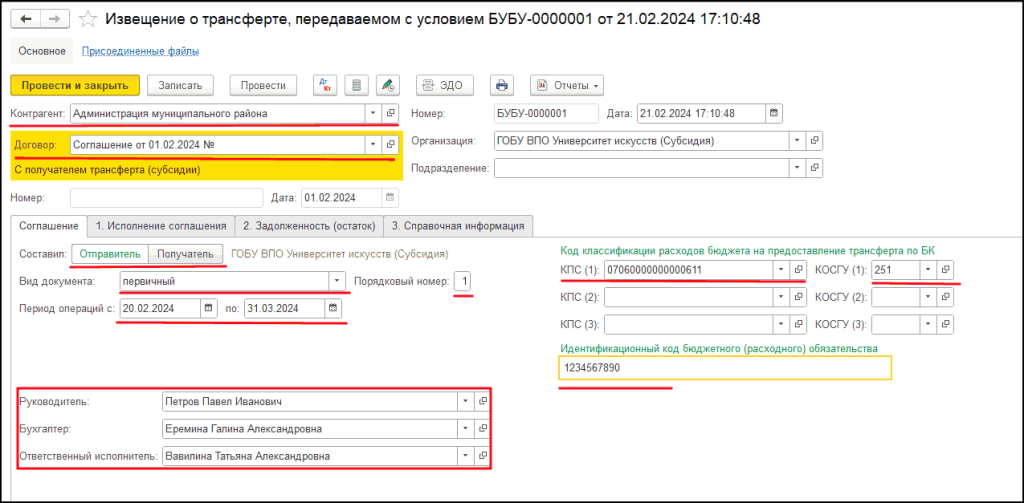Click the Идентификационный код обязательства input field
This screenshot has width=1024, height=503.
point(725,369)
